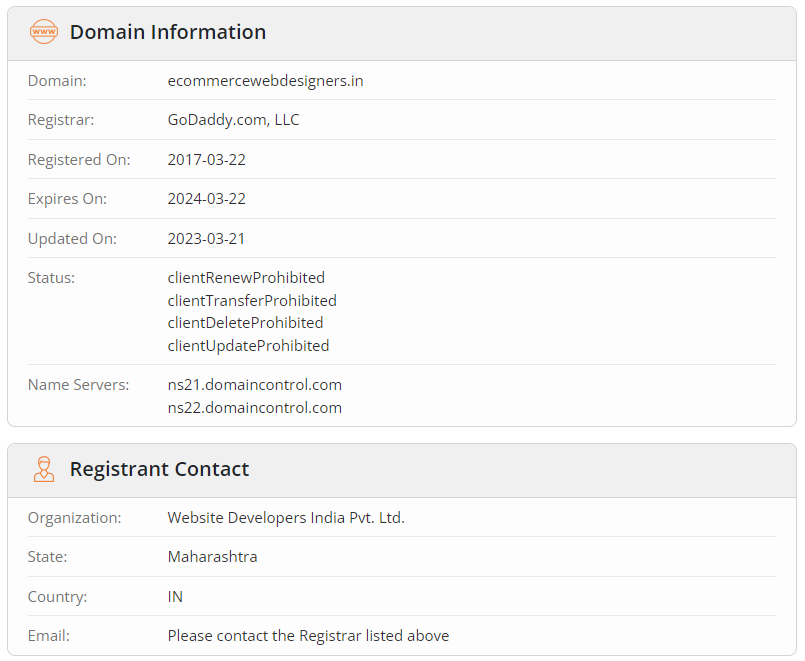Click the Name Servers label
The width and height of the screenshot is (805, 661).
(x=78, y=385)
